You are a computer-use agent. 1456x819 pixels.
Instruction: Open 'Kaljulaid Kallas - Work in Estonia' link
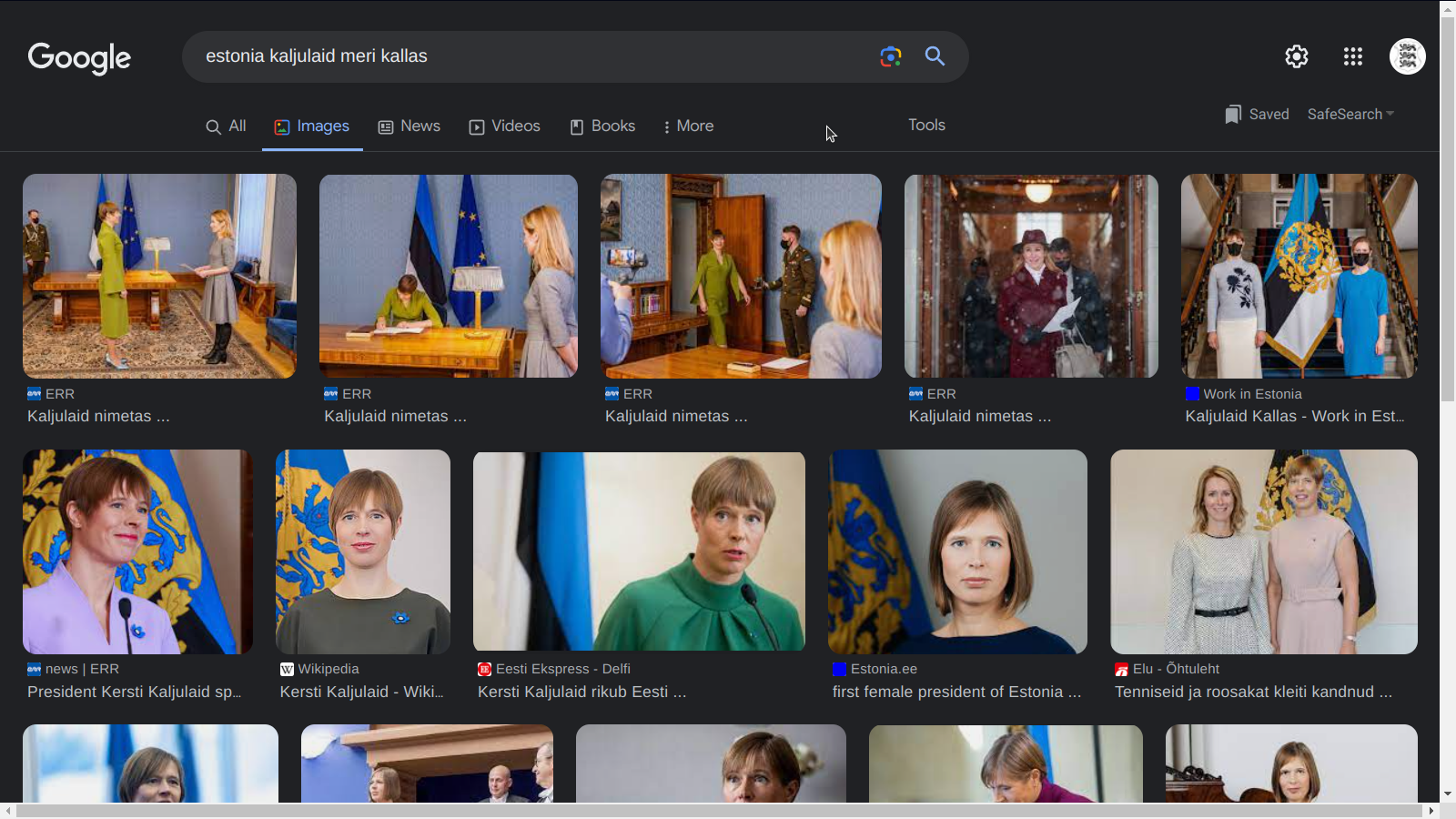(1294, 416)
